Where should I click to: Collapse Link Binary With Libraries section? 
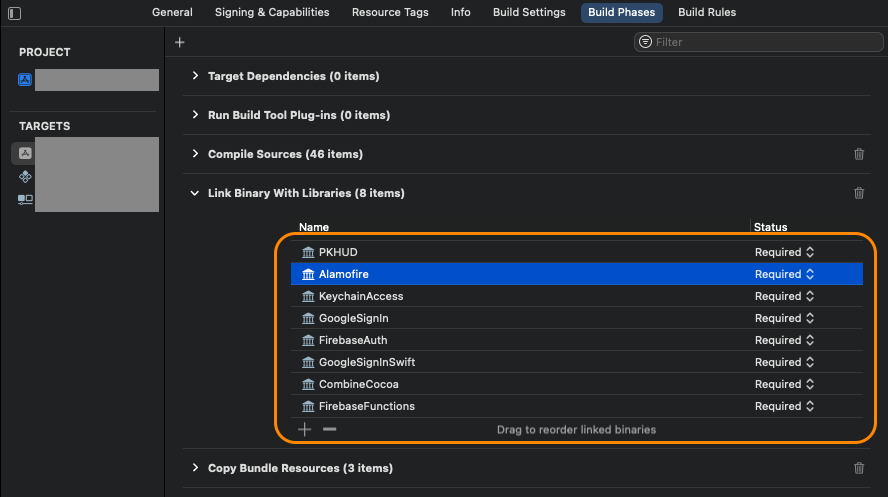(195, 194)
